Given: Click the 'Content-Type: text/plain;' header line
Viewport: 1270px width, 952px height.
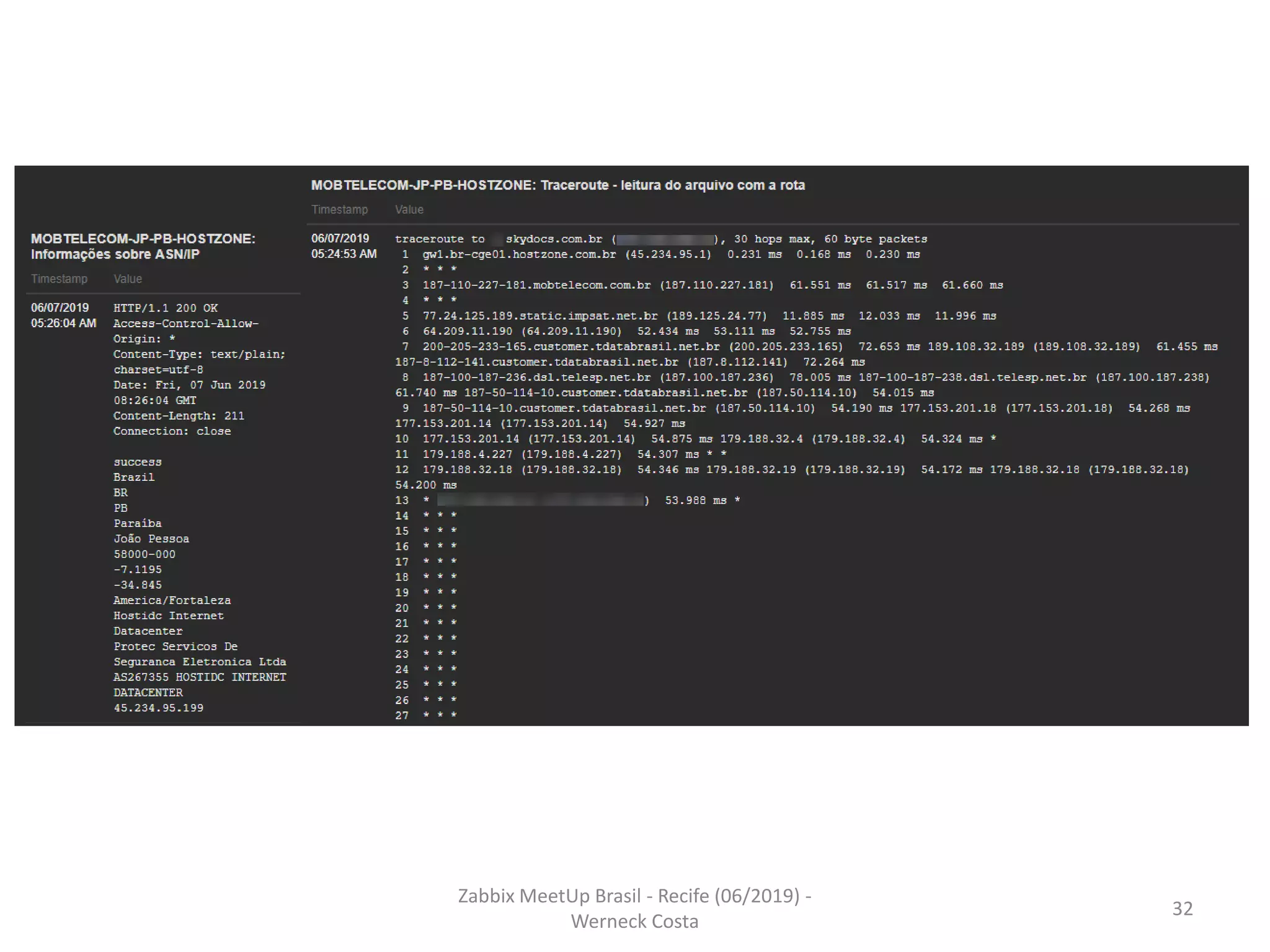Looking at the screenshot, I should point(200,355).
